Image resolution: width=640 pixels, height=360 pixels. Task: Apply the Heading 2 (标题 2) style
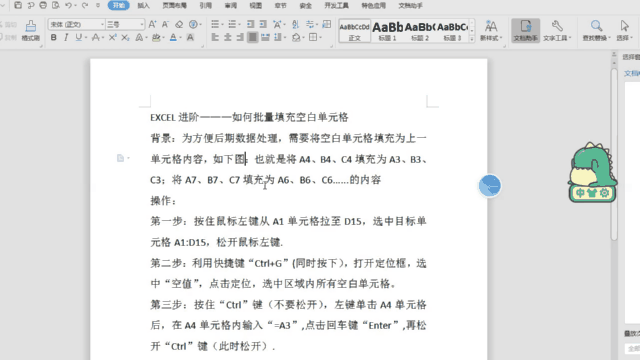(x=420, y=30)
